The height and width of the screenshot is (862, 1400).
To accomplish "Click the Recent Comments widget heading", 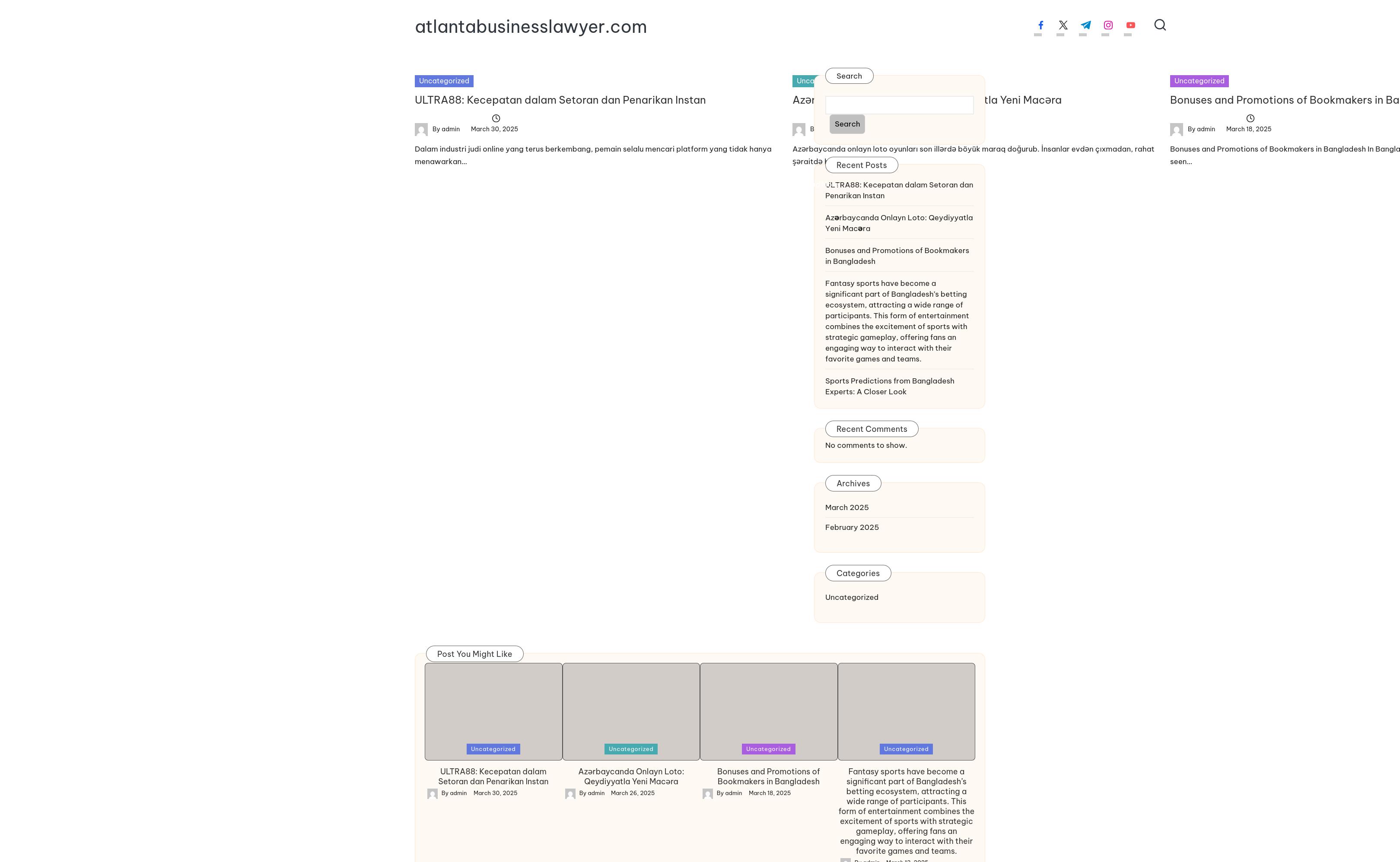I will coord(872,429).
